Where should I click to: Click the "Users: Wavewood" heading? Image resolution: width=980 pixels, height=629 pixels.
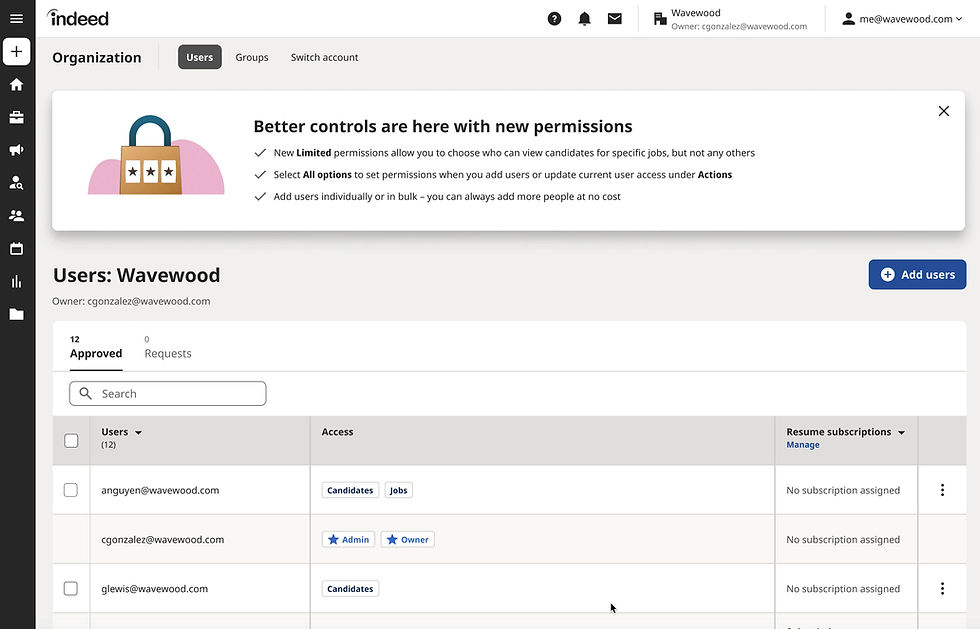pyautogui.click(x=136, y=275)
